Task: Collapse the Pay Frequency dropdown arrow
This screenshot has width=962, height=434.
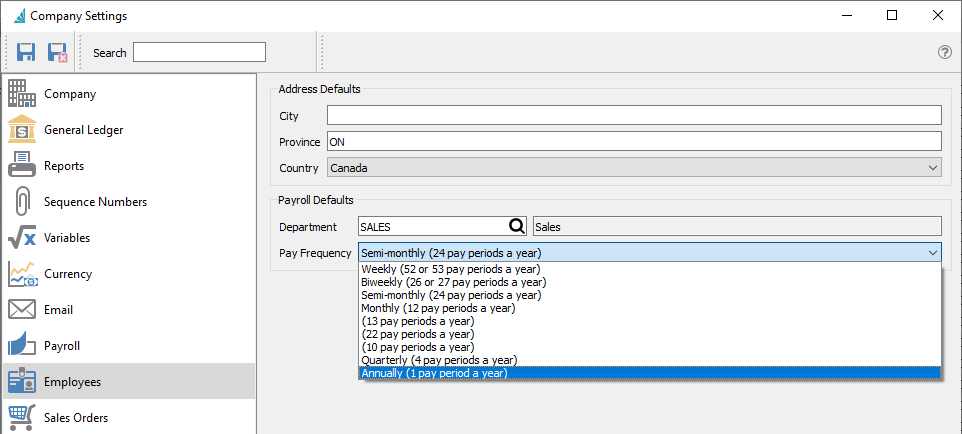Action: 933,253
